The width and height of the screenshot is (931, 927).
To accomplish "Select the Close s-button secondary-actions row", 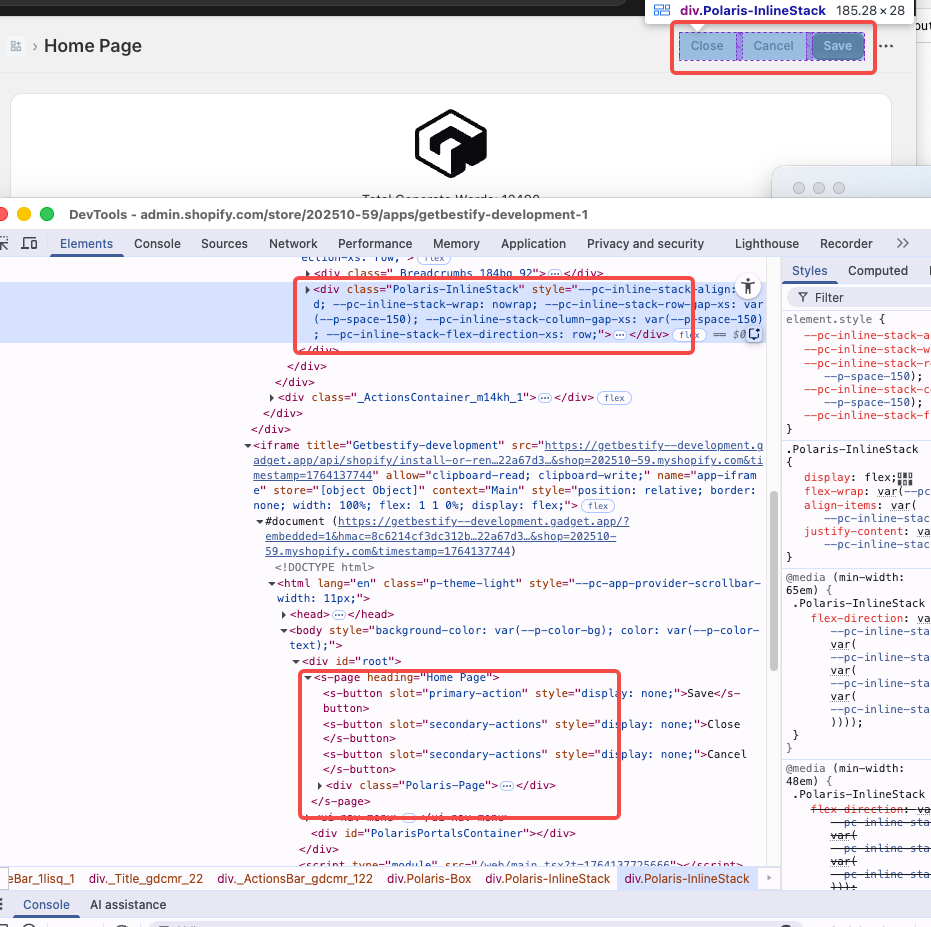I will tap(531, 731).
